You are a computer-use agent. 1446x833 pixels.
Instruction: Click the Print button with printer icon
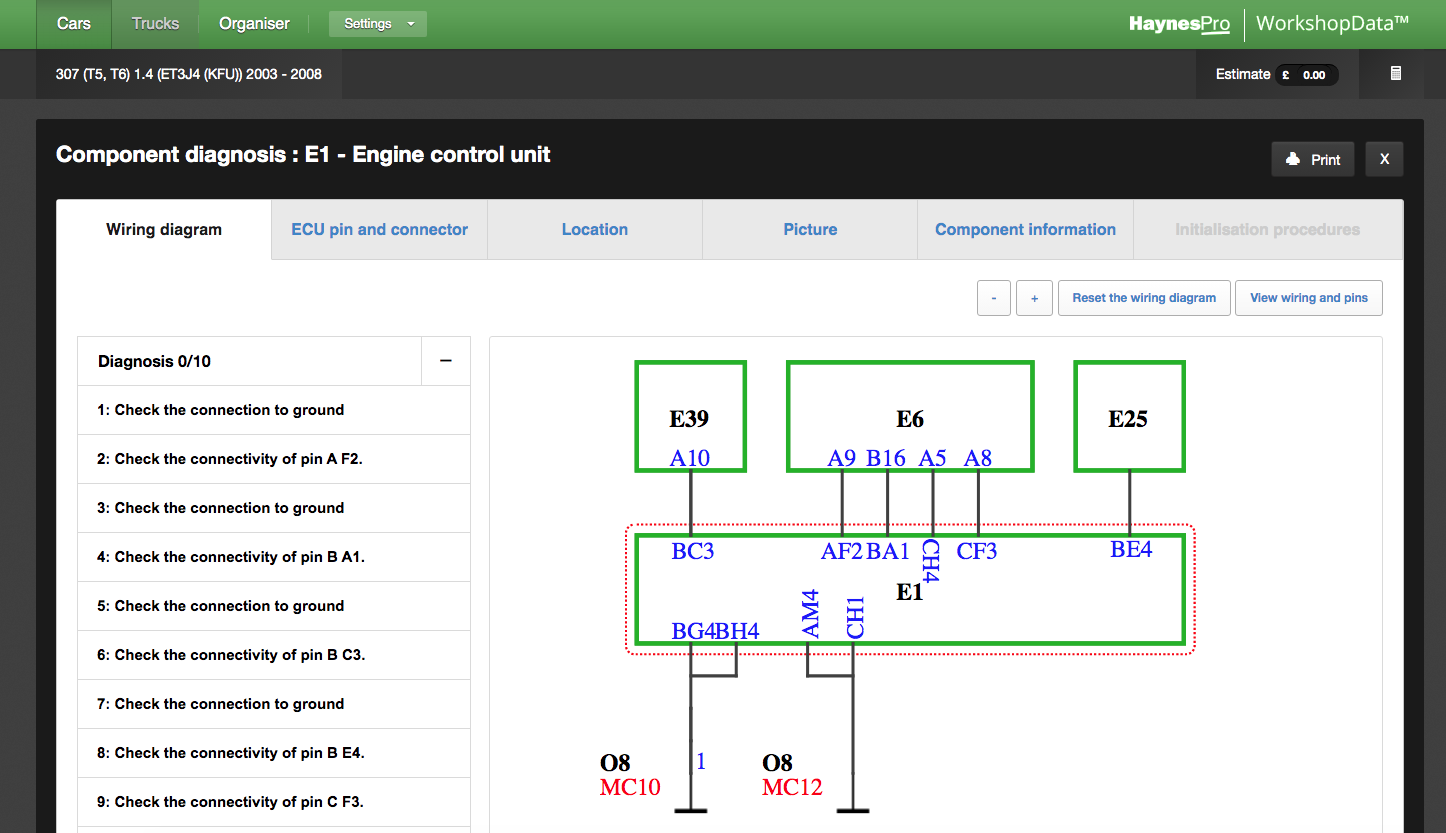pyautogui.click(x=1313, y=159)
